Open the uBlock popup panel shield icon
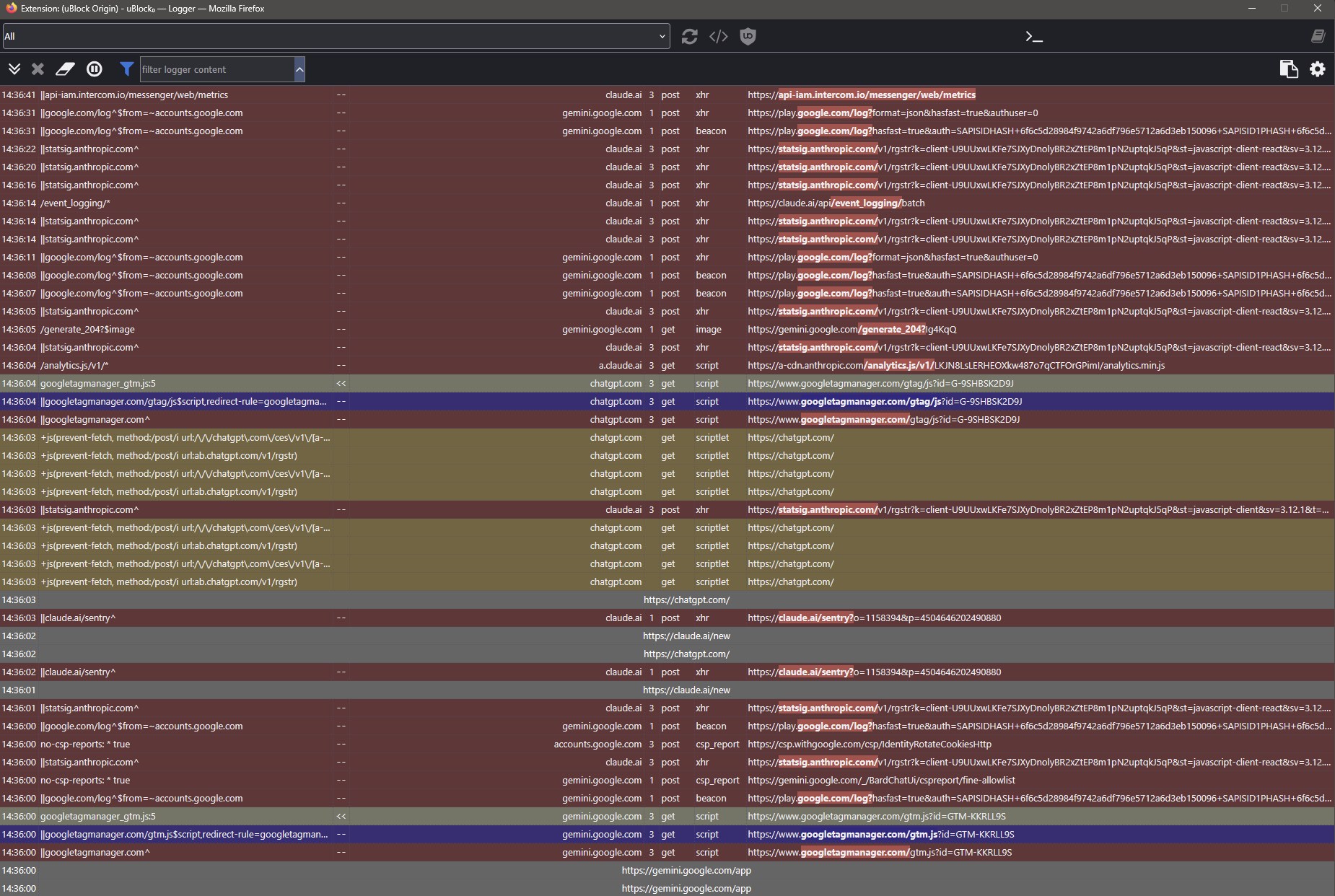Image resolution: width=1335 pixels, height=896 pixels. point(748,36)
